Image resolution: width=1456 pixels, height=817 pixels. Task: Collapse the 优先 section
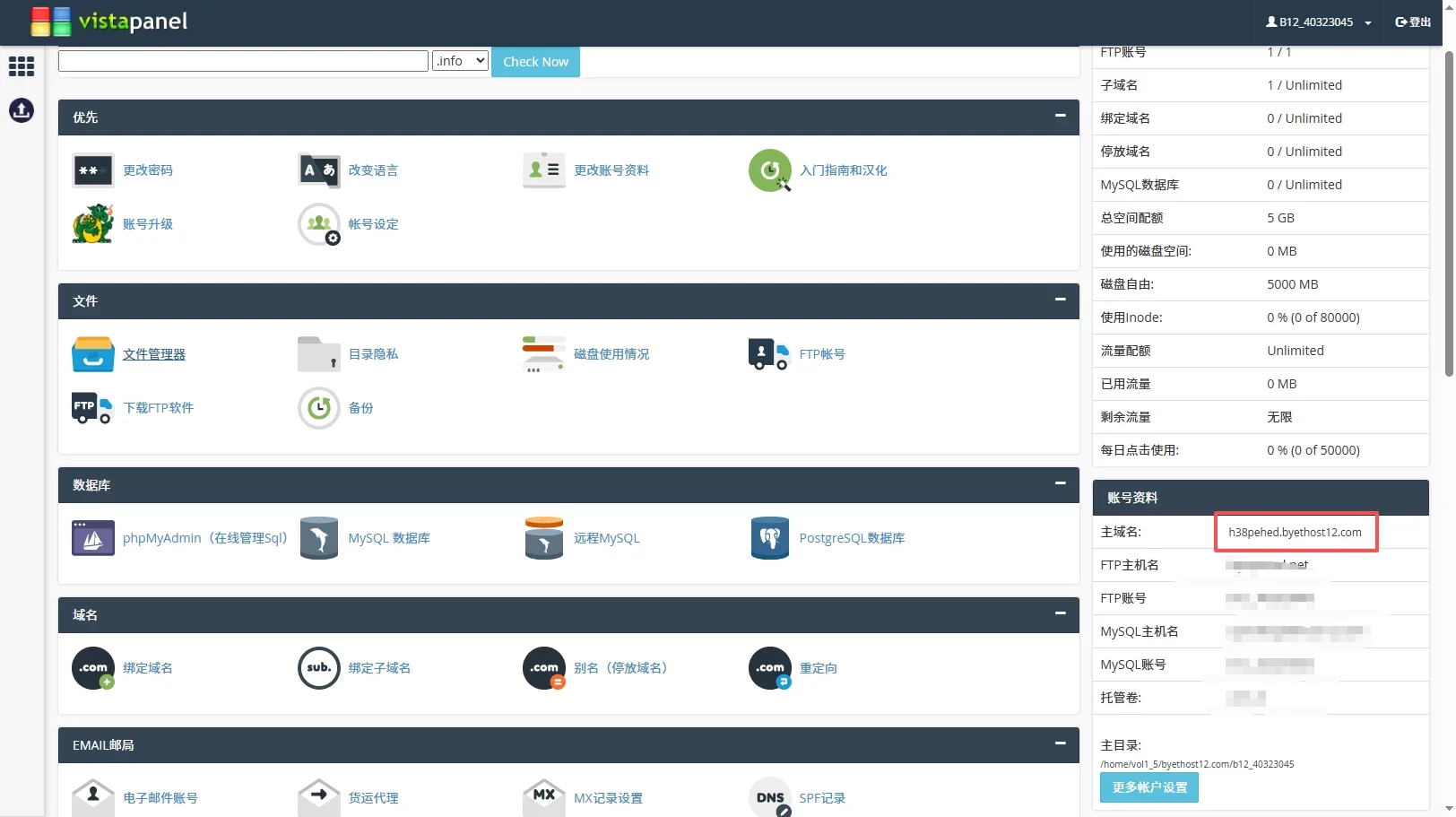coord(1060,116)
